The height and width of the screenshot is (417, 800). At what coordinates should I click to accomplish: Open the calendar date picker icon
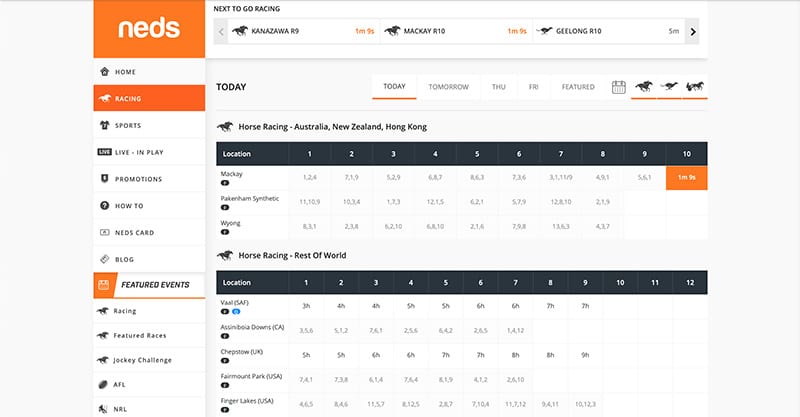[x=618, y=87]
